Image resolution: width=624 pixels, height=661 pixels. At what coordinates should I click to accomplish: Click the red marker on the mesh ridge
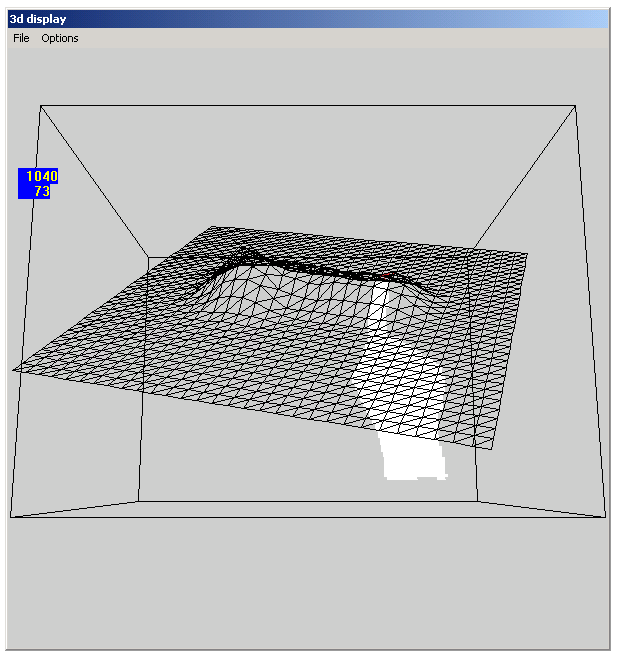pyautogui.click(x=387, y=276)
